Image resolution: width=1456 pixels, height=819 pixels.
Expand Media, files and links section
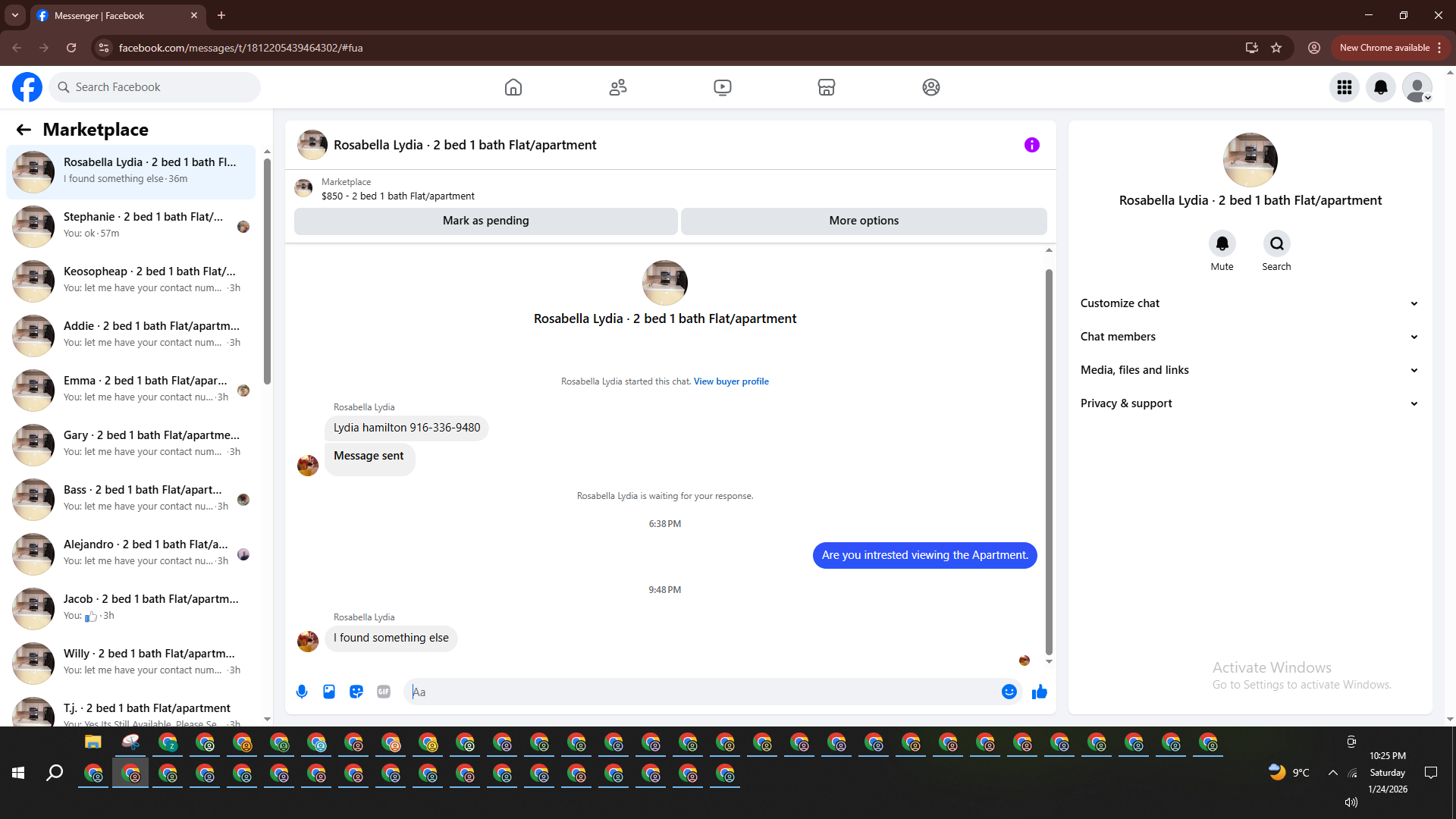pos(1249,370)
